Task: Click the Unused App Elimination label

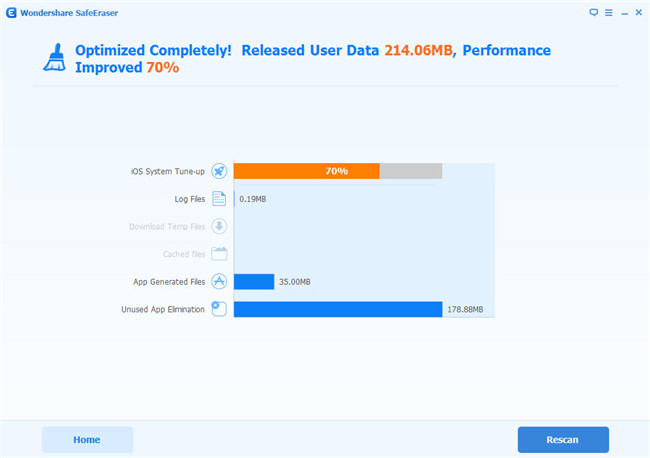Action: (163, 309)
